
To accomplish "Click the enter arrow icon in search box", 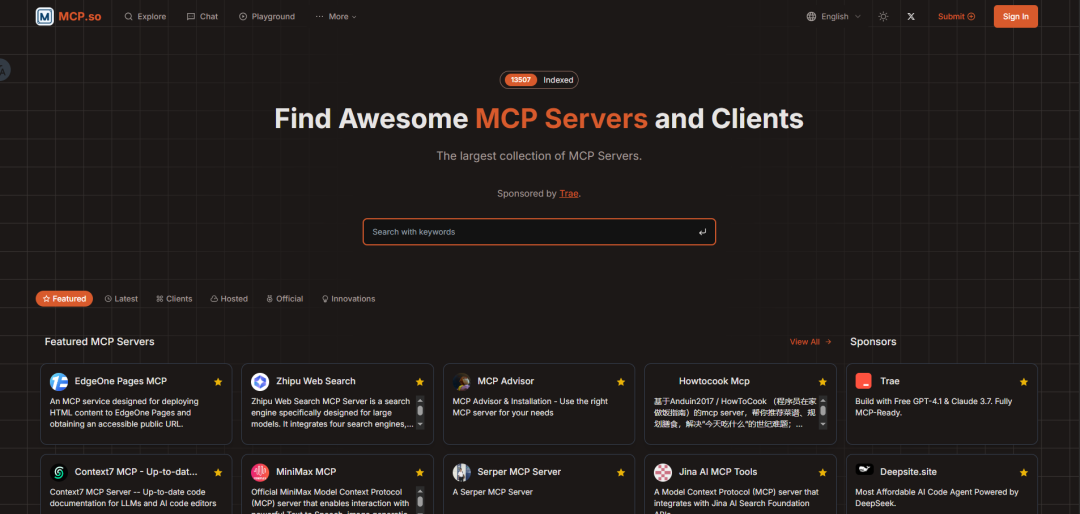I will (x=703, y=232).
